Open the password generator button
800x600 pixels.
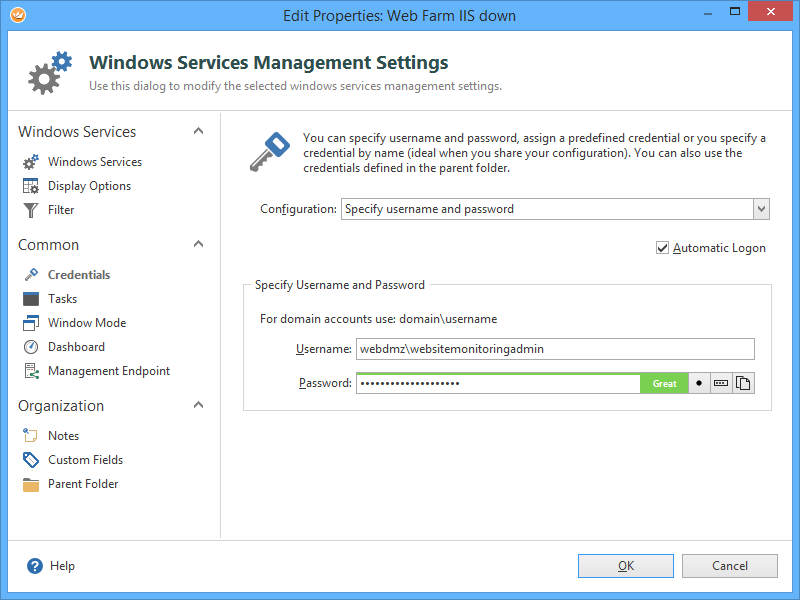click(721, 384)
